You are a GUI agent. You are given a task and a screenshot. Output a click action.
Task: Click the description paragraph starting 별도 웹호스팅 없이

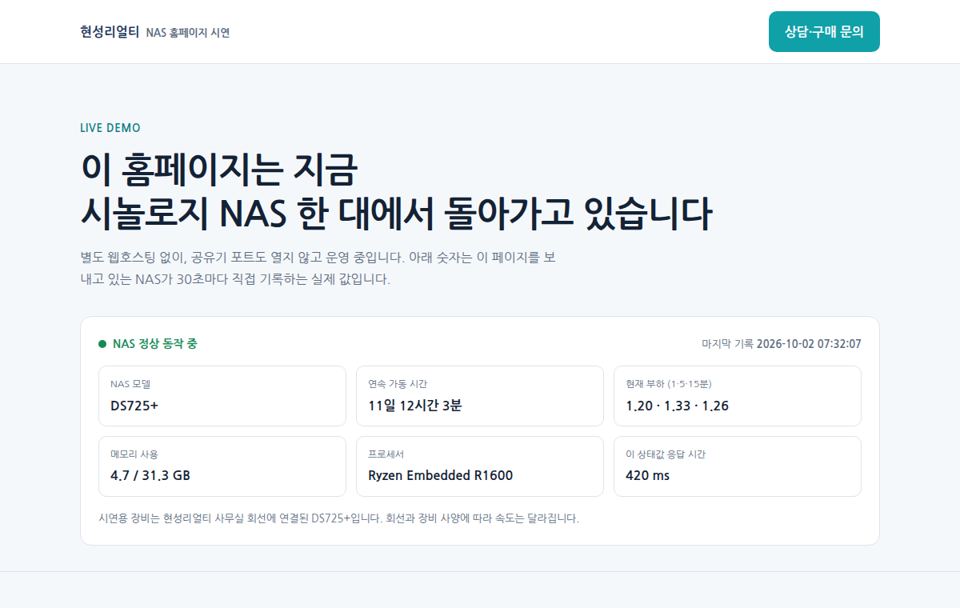pos(318,268)
